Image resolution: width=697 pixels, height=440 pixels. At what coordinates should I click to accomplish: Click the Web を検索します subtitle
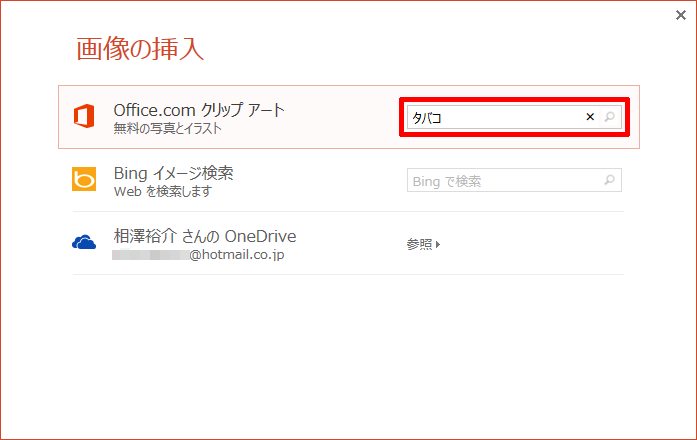click(x=163, y=192)
